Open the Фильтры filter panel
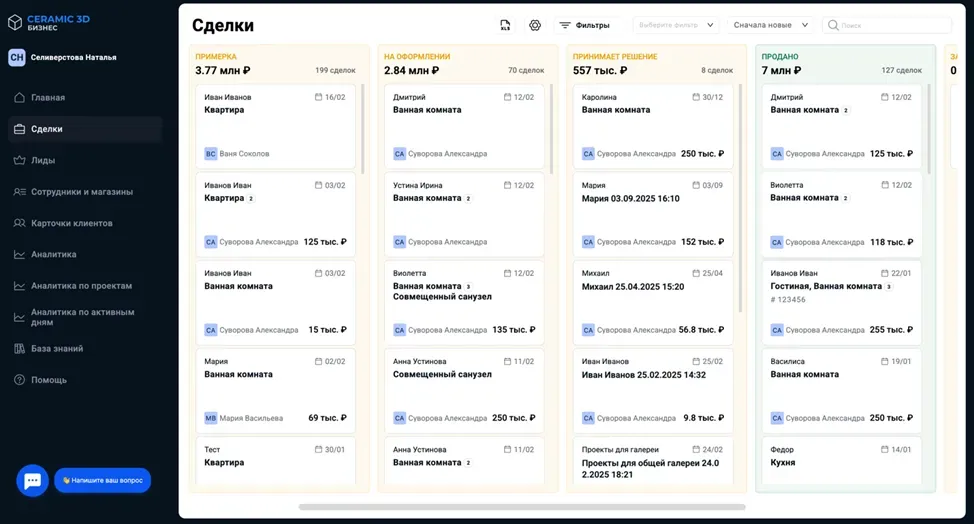 point(585,25)
